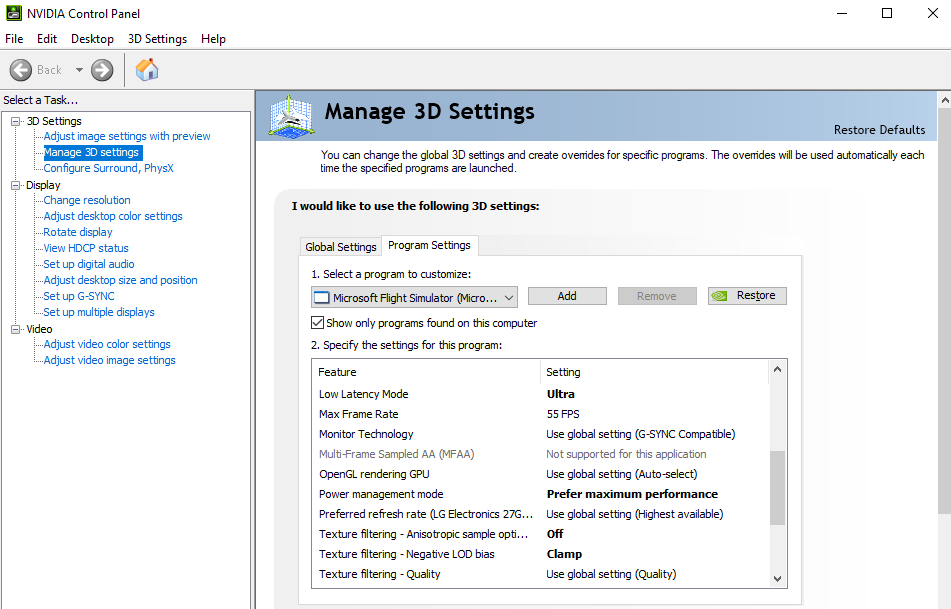Open 'Set up G-SYNC' task
Screen dimensions: 951x609
click(x=77, y=295)
